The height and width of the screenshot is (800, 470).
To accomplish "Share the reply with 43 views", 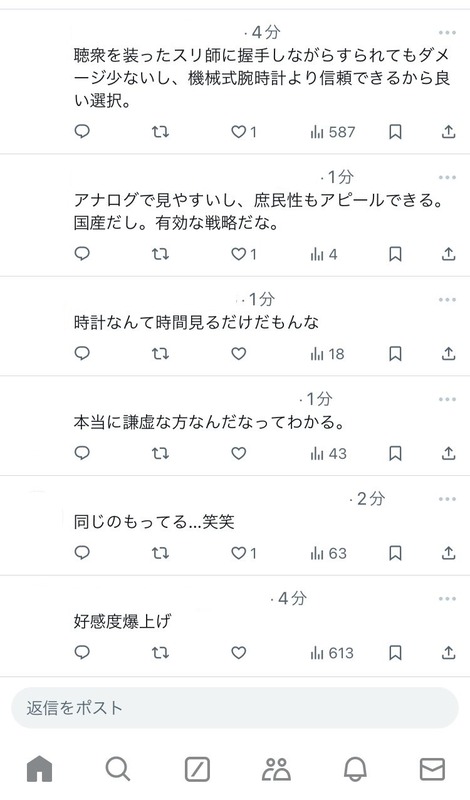I will point(448,453).
